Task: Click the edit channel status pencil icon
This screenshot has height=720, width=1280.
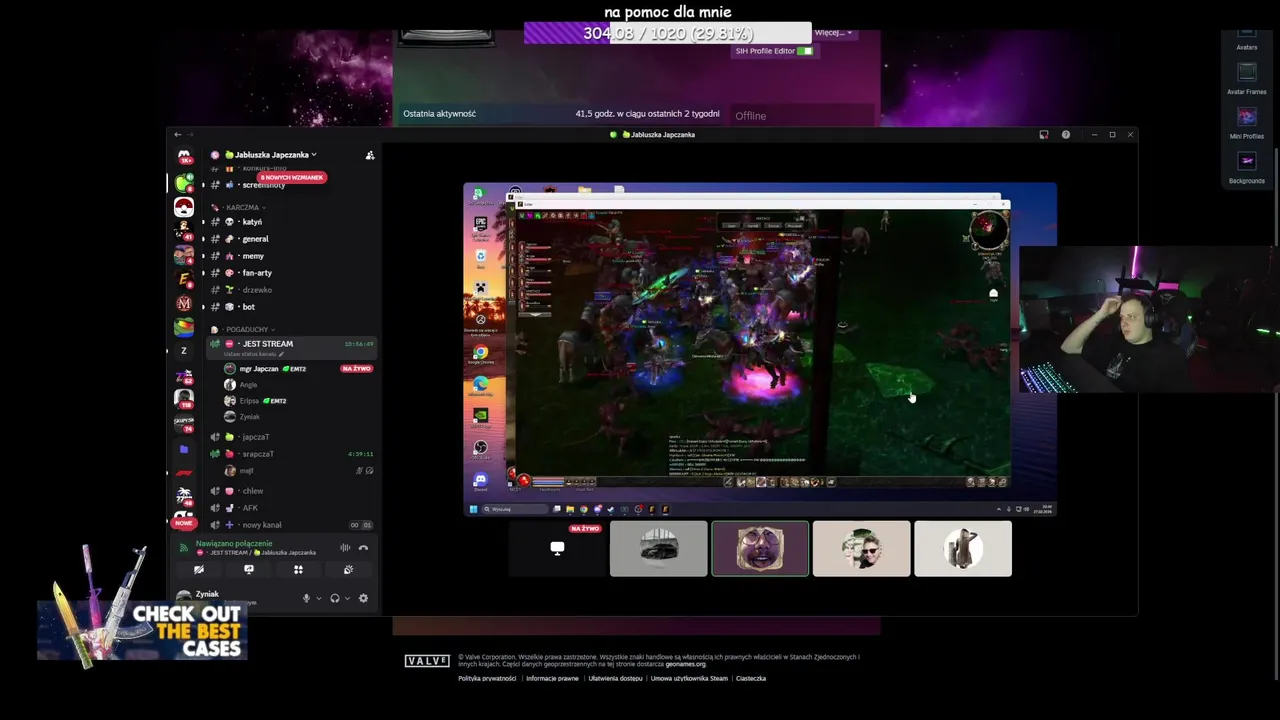Action: point(281,354)
